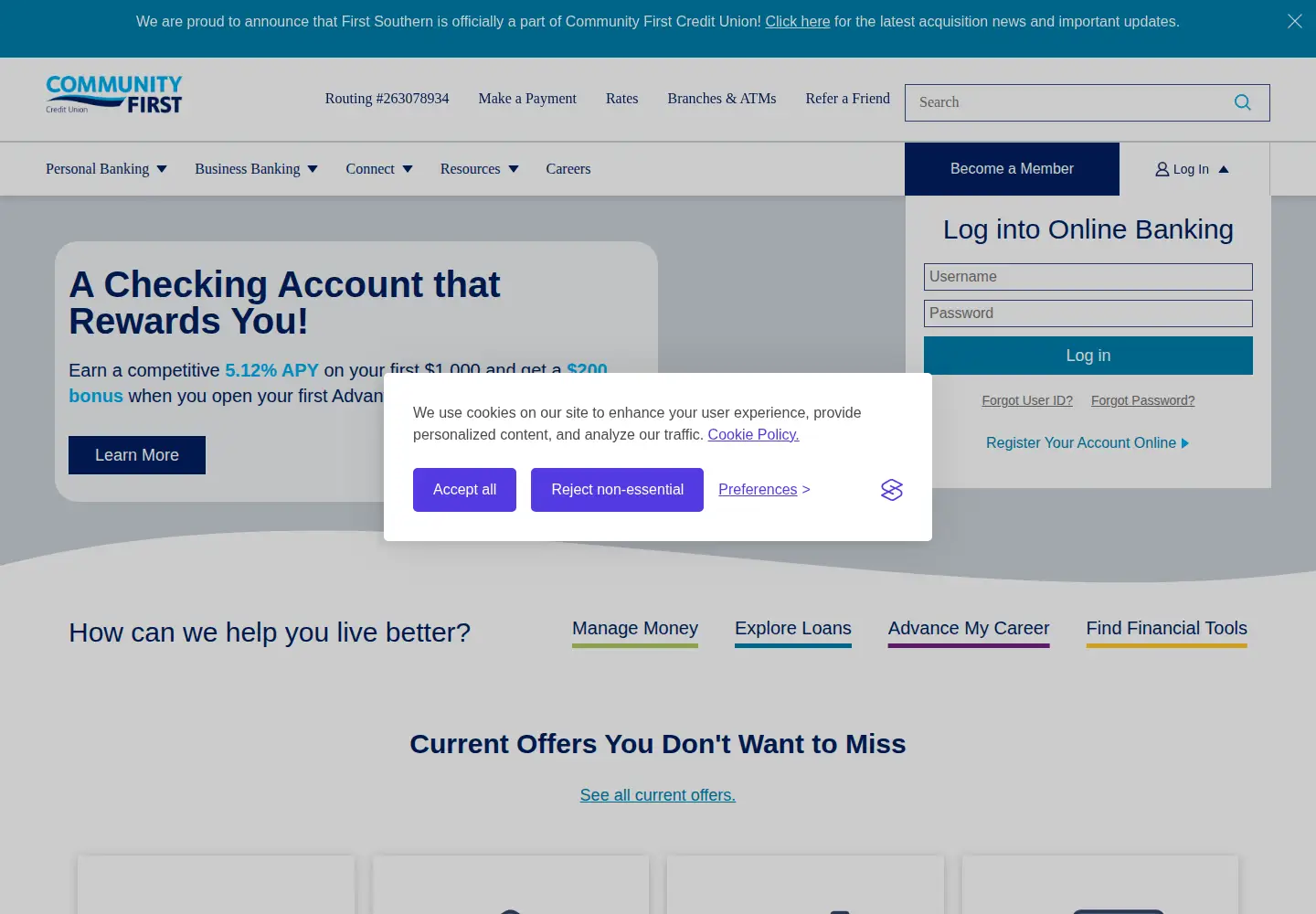Open the Rates page
This screenshot has width=1316, height=914.
622,99
